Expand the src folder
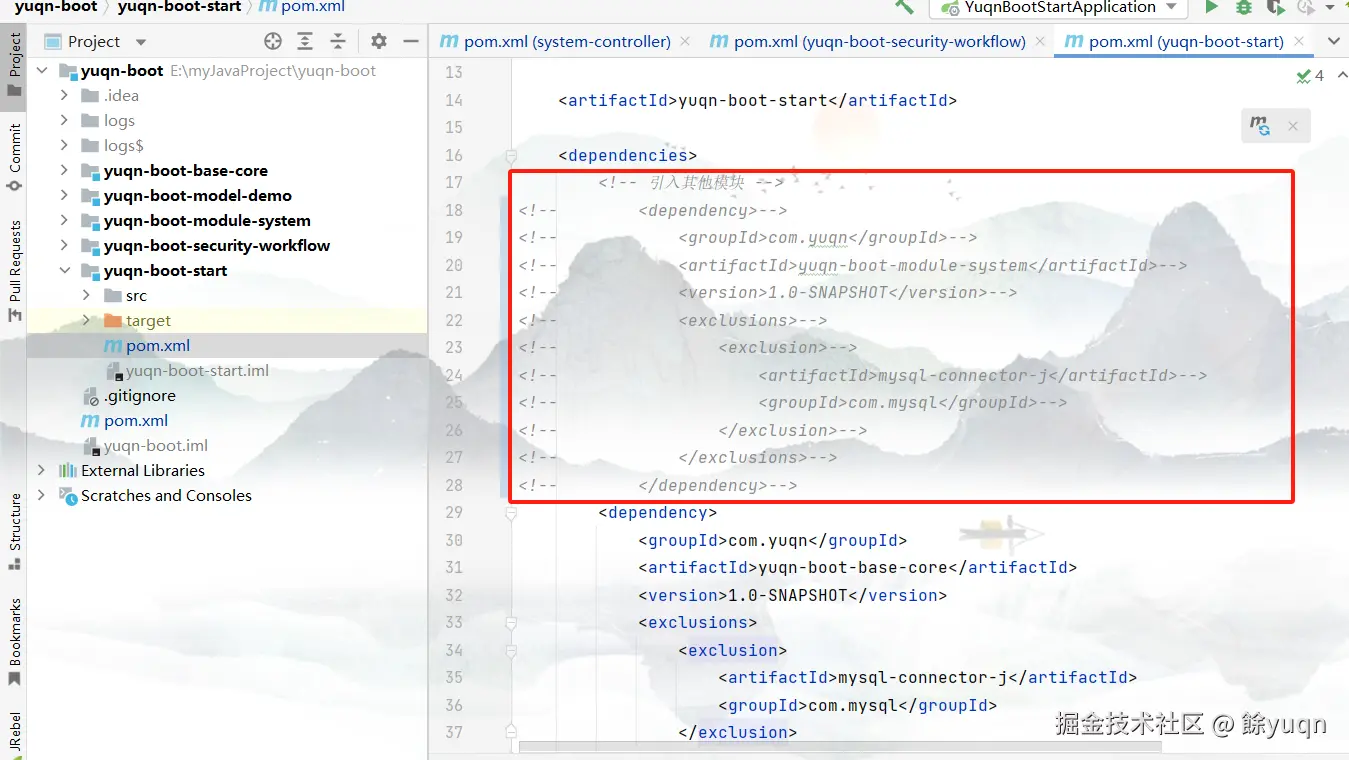The height and width of the screenshot is (760, 1349). click(x=86, y=296)
